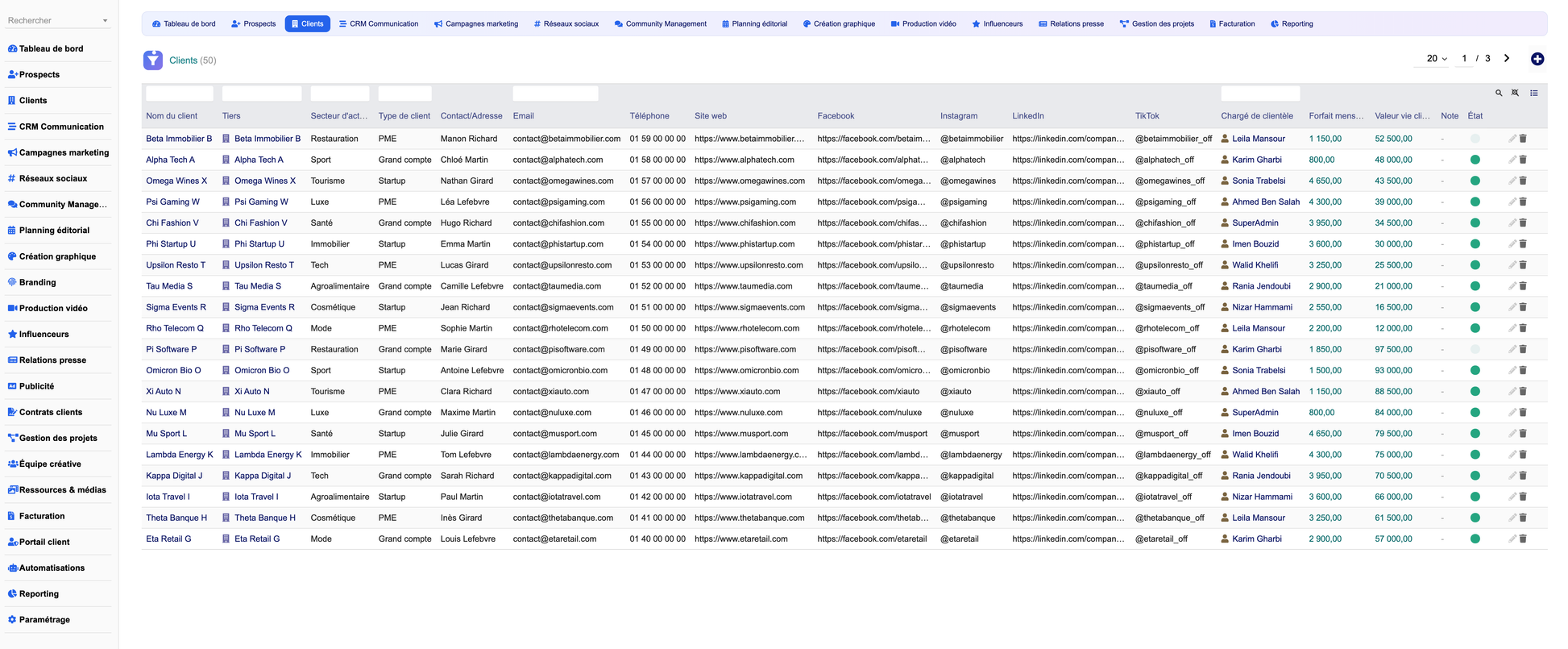Open Branding in left sidebar
The width and height of the screenshot is (1568, 649).
(38, 282)
